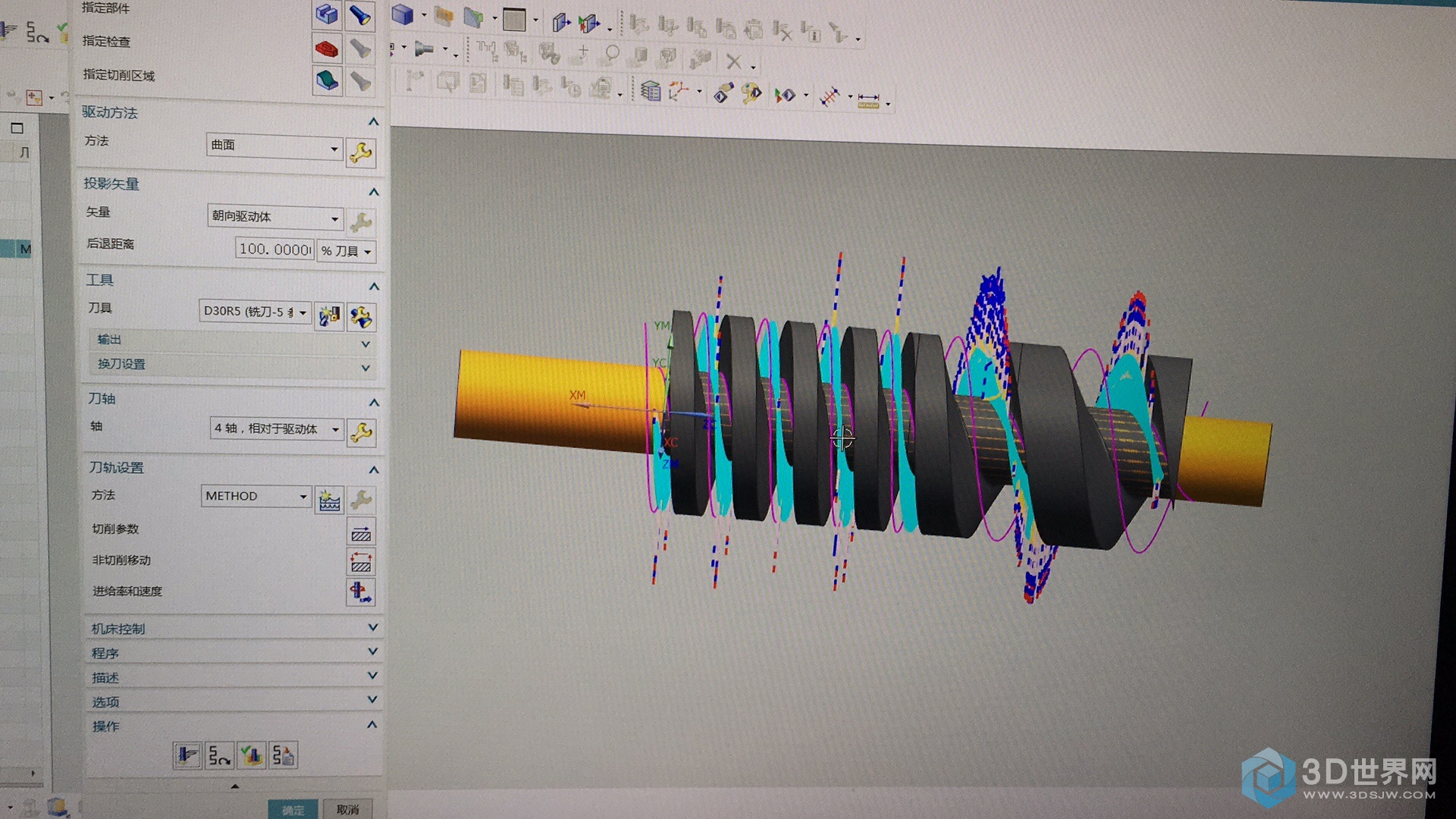Collapse the 操作 section

coord(372,724)
